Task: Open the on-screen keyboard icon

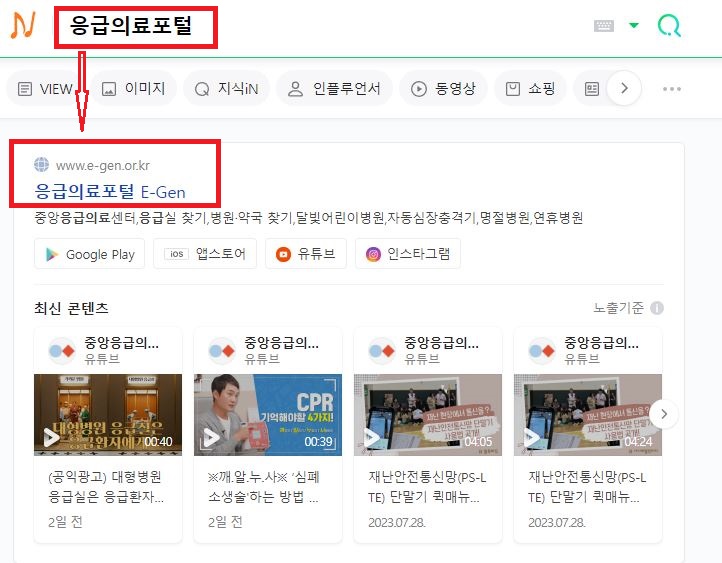Action: [x=604, y=25]
